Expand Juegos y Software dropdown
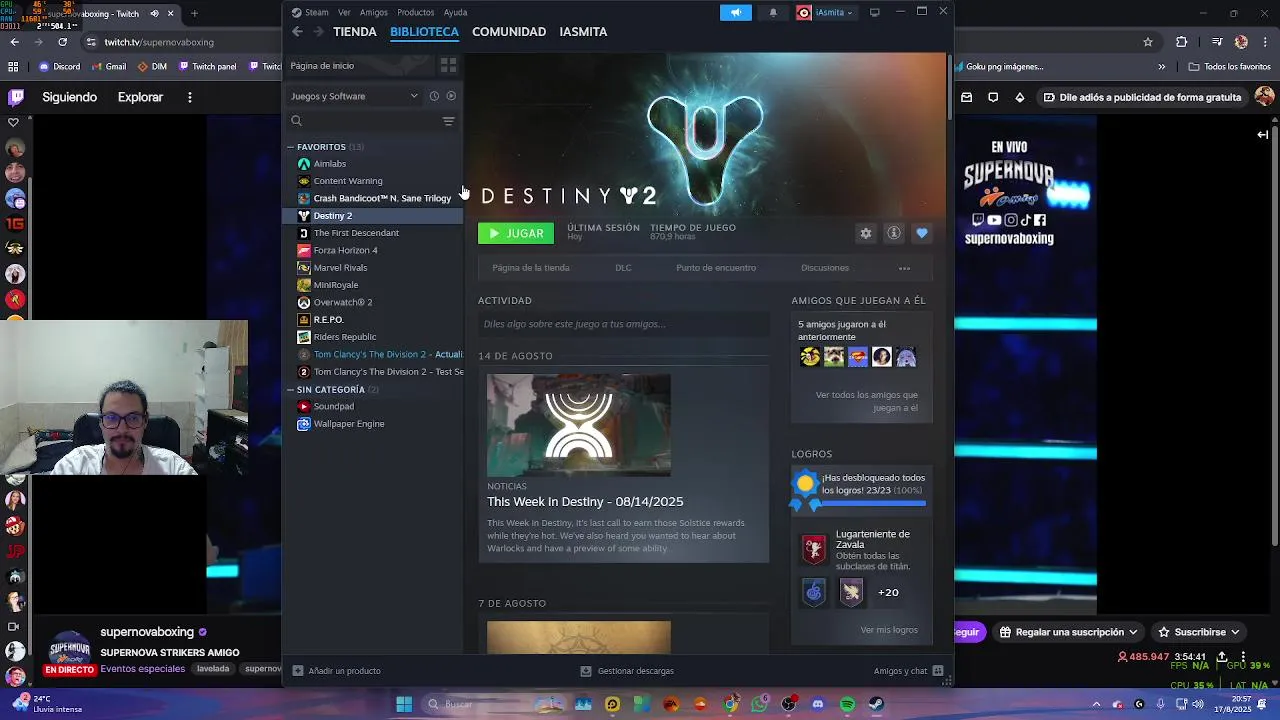This screenshot has width=1280, height=720. click(354, 96)
